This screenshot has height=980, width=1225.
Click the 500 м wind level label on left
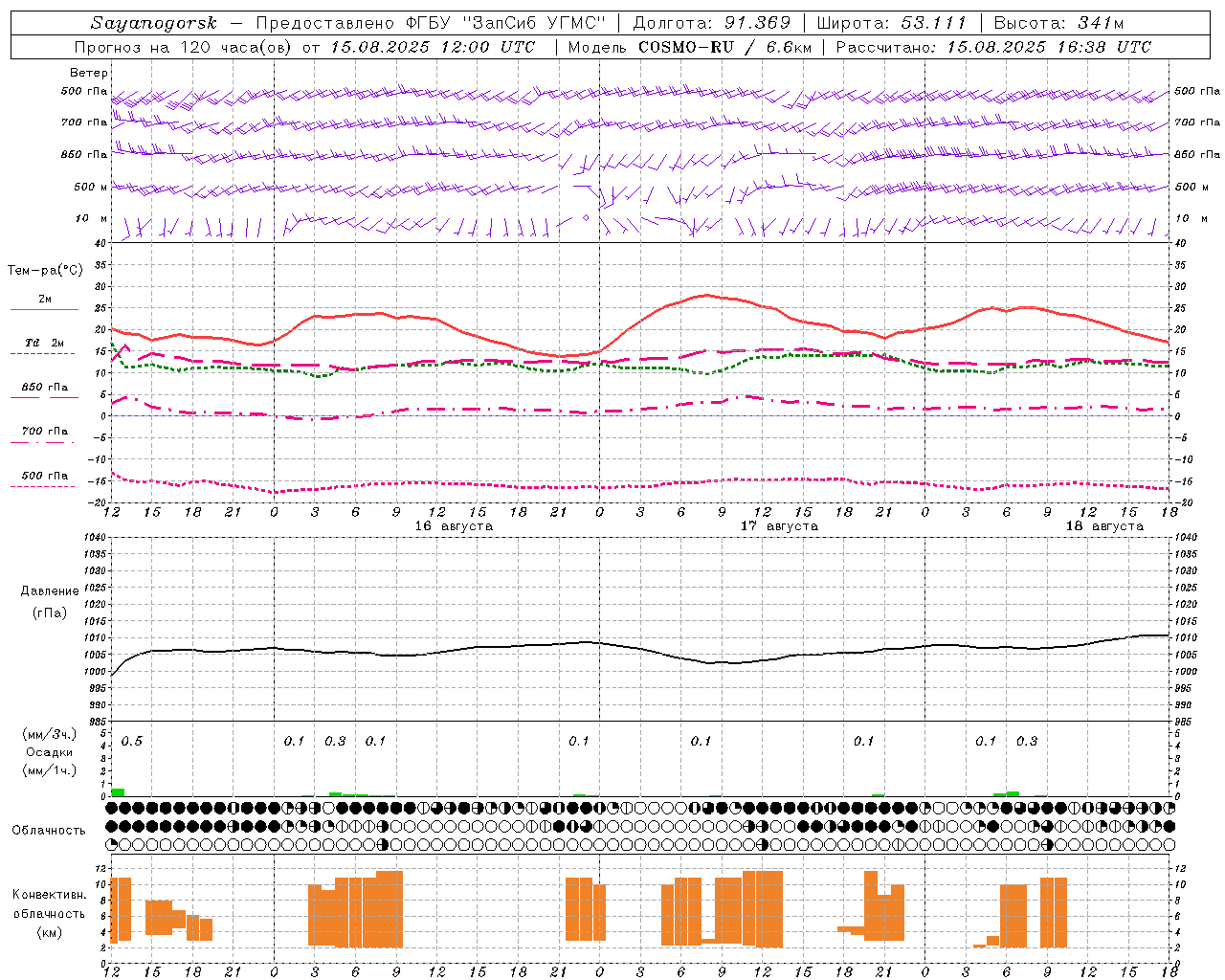pos(91,187)
